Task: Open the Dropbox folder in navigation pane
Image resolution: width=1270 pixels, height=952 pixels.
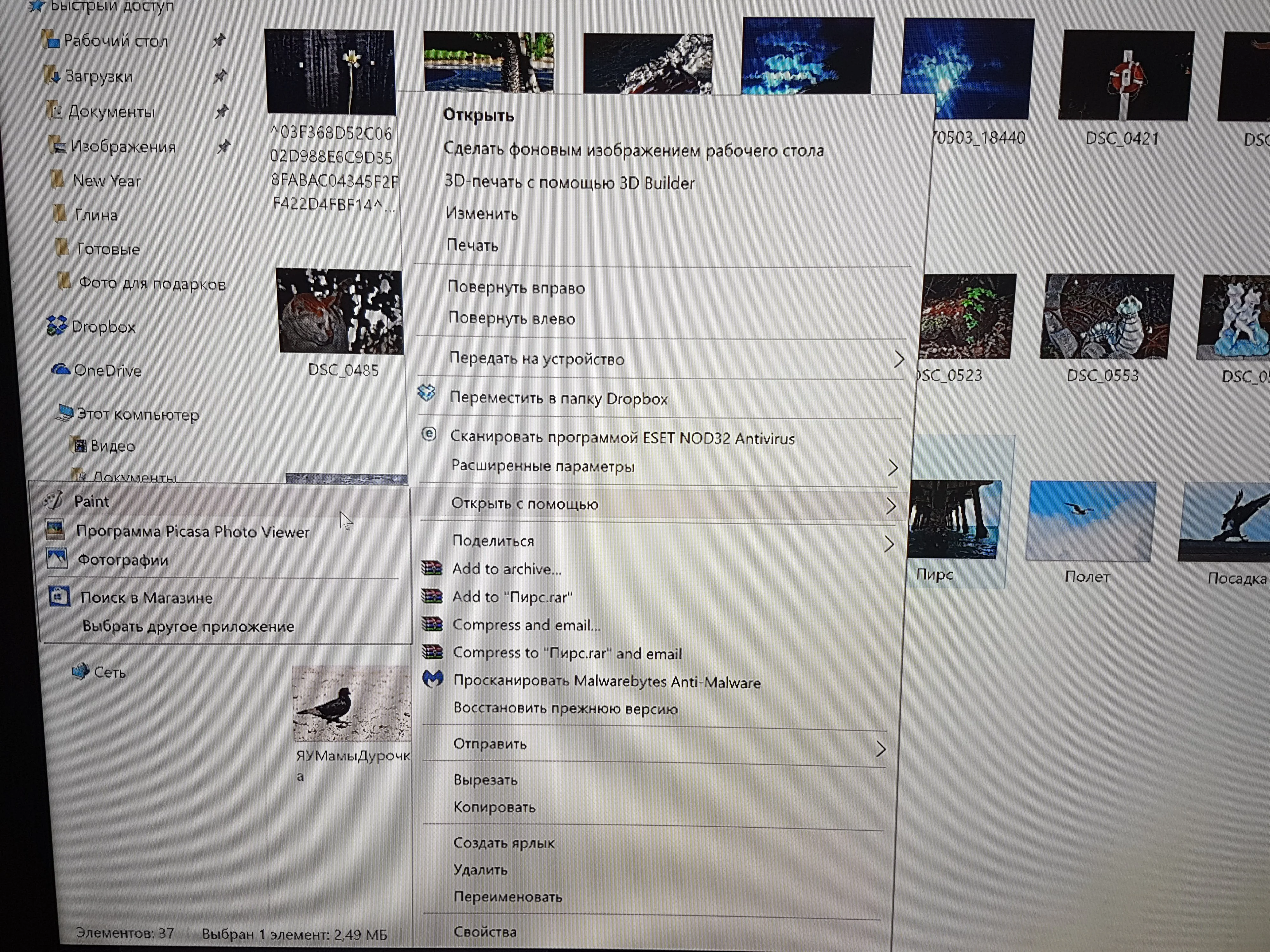Action: [103, 327]
